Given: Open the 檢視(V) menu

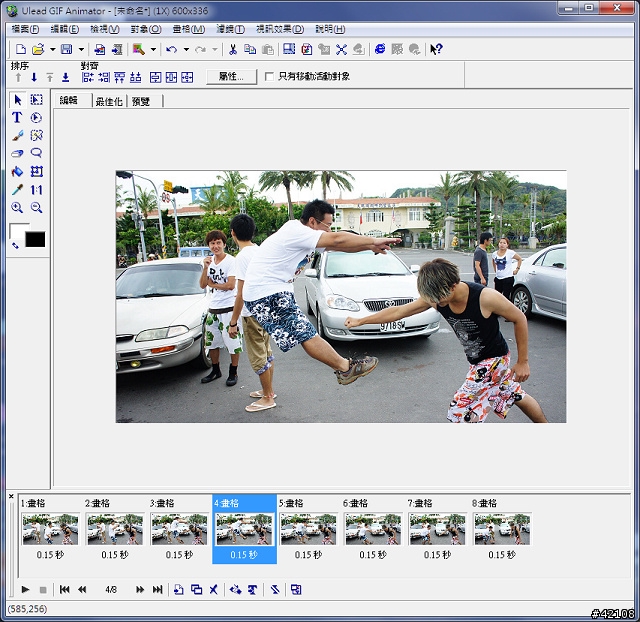Looking at the screenshot, I should [x=105, y=29].
